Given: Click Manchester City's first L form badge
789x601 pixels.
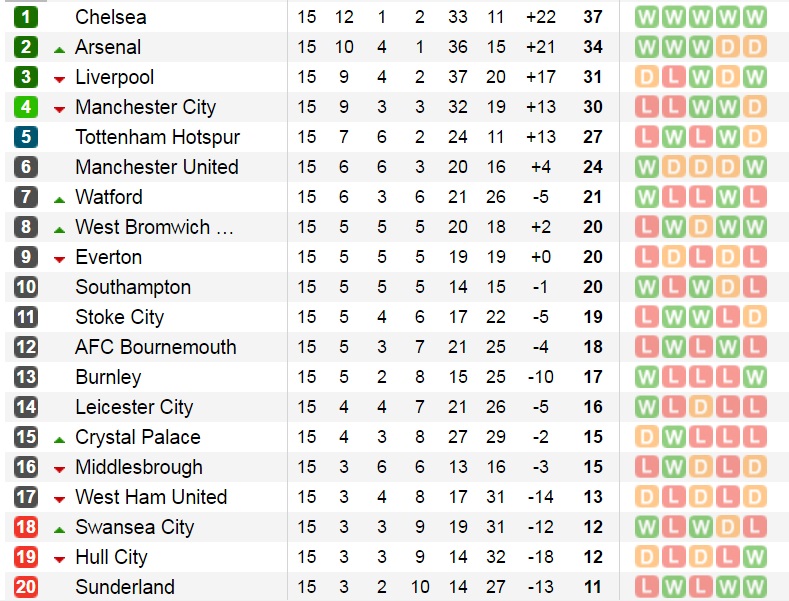Looking at the screenshot, I should 647,107.
